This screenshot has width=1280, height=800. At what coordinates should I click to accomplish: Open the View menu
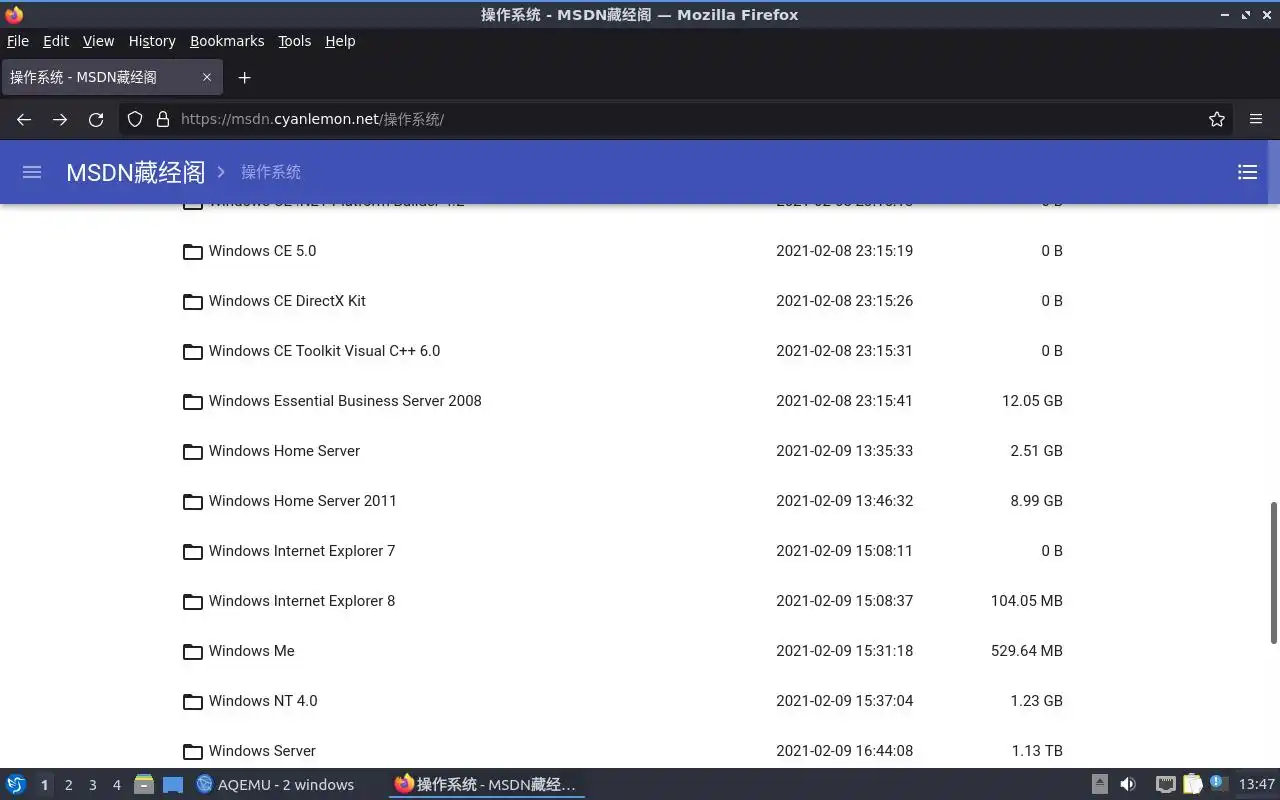[98, 41]
